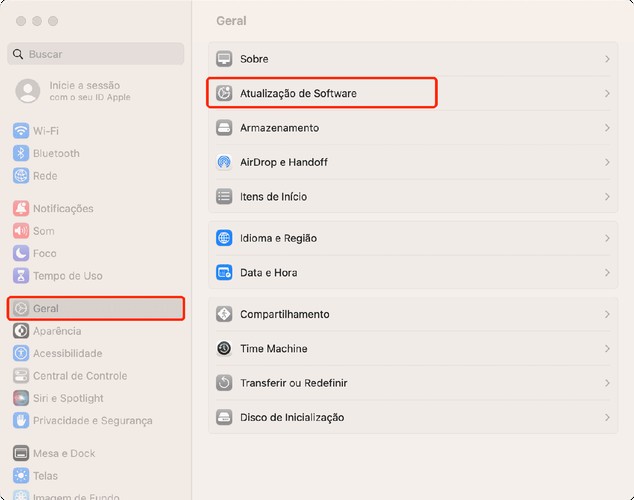Click the Armazenamento disk icon
Viewport: 634px width, 500px height.
[x=224, y=128]
